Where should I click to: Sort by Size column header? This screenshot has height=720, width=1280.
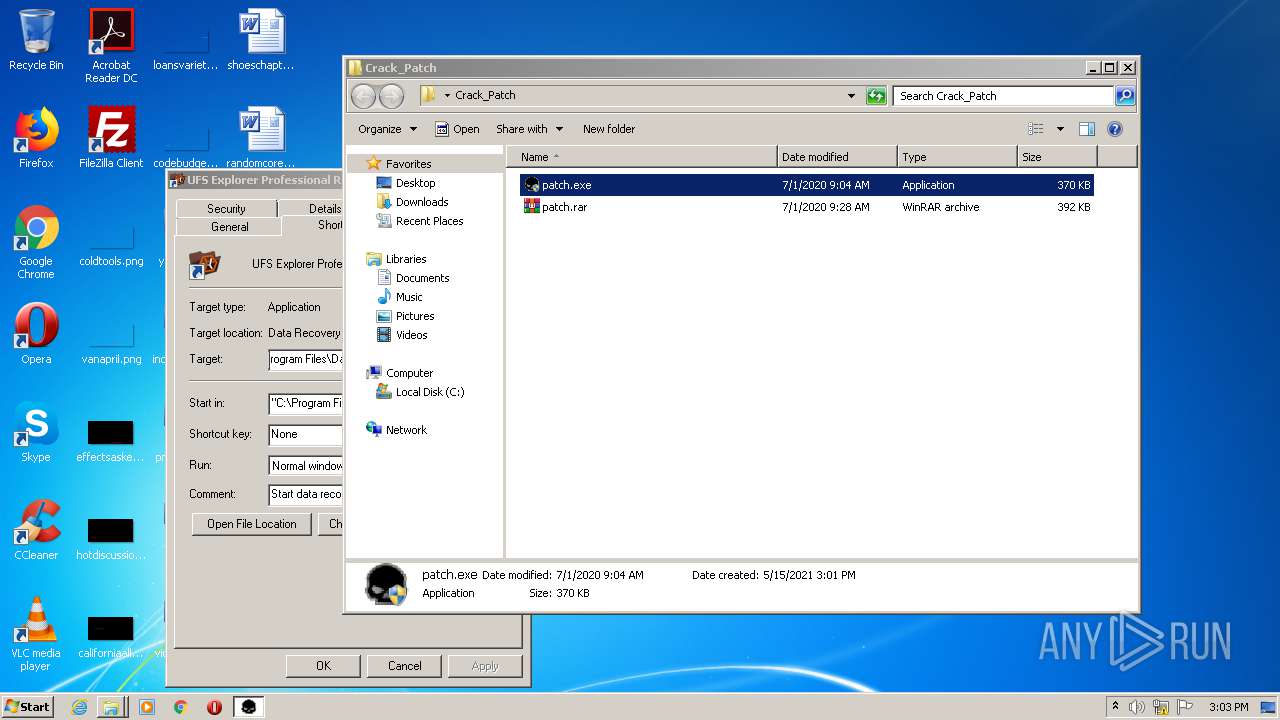[1057, 157]
